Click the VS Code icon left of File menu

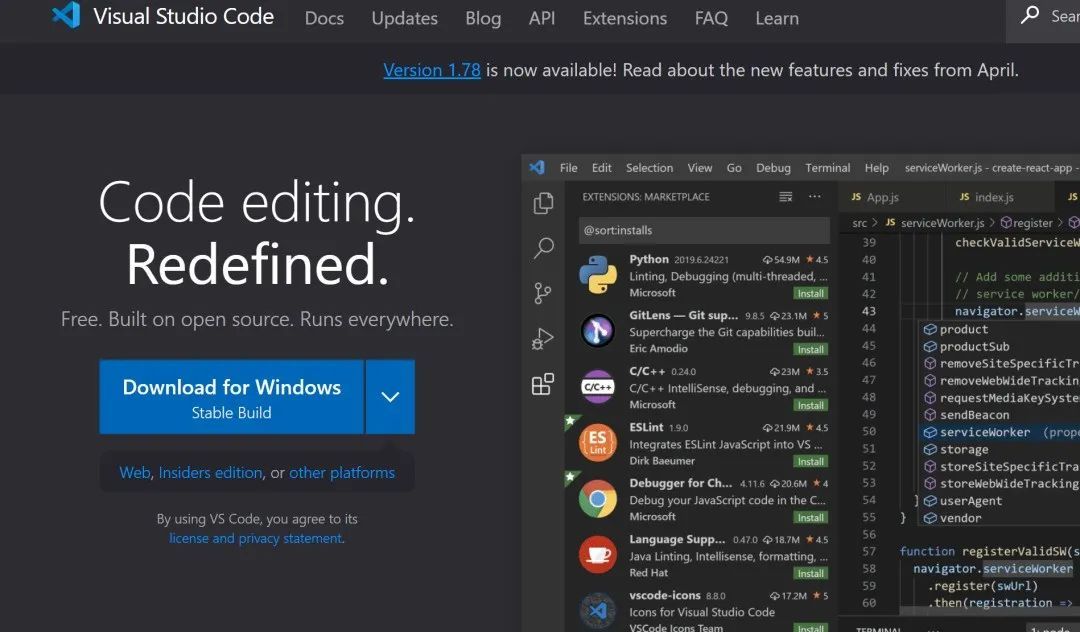pyautogui.click(x=537, y=167)
